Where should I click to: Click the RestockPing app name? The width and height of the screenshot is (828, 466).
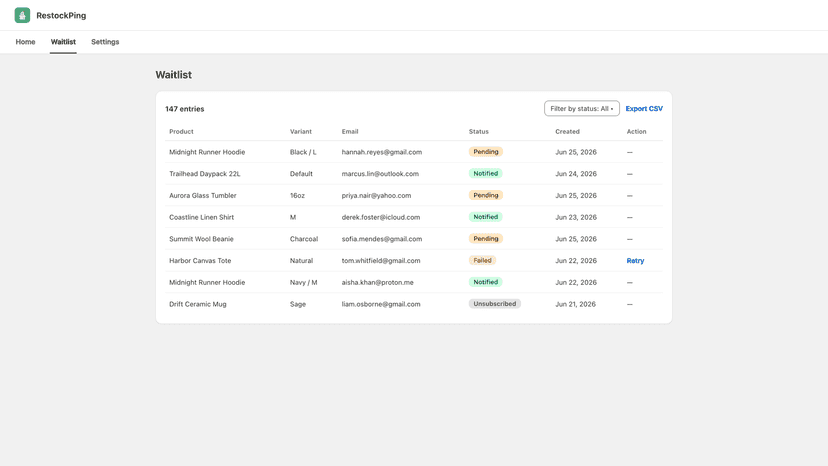point(61,15)
